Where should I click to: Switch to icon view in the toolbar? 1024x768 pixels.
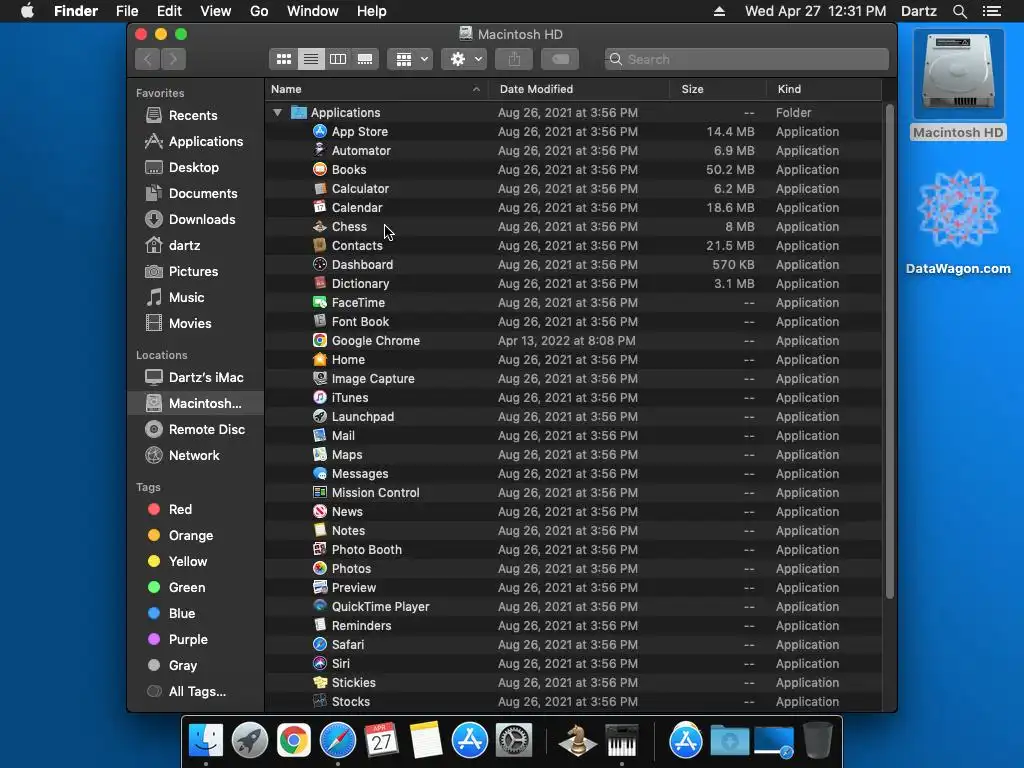click(283, 59)
